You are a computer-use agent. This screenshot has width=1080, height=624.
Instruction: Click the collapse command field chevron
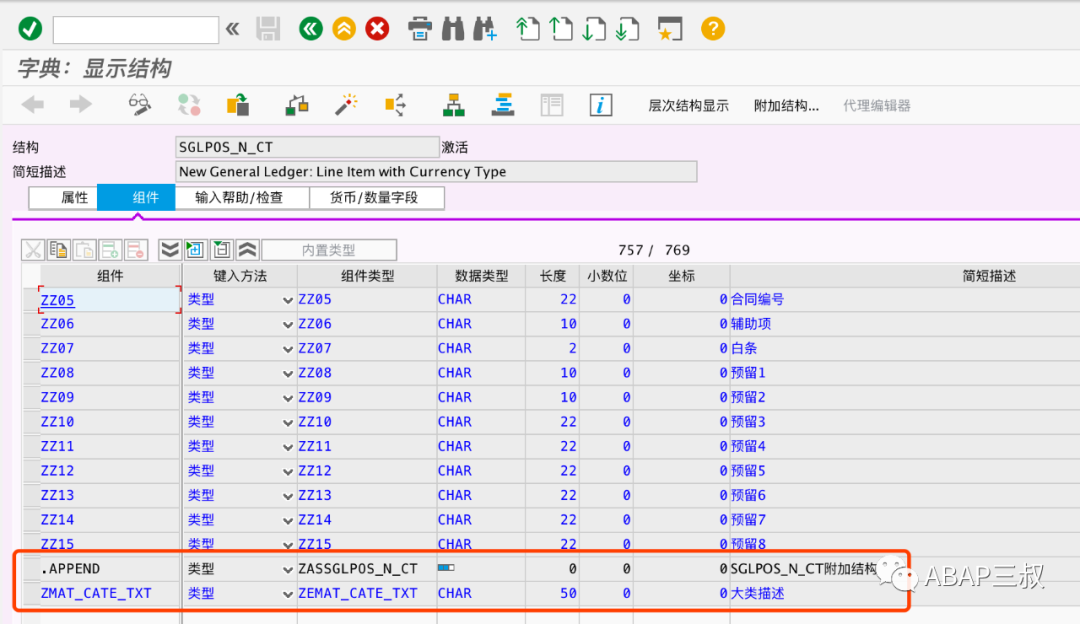coord(233,29)
